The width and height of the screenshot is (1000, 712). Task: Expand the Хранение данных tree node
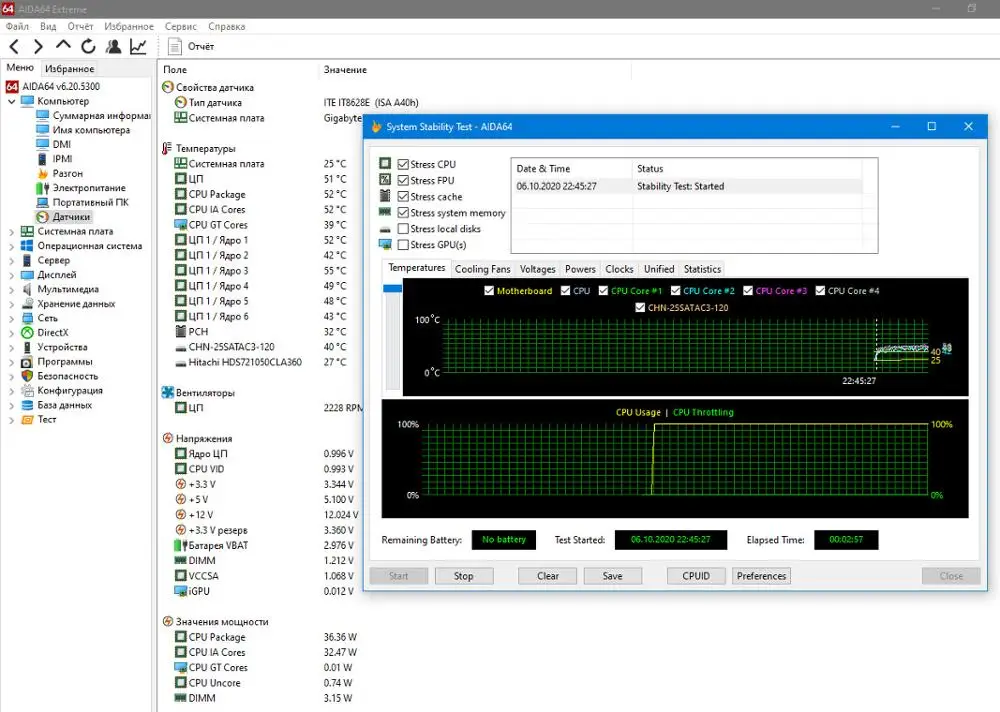[x=11, y=304]
